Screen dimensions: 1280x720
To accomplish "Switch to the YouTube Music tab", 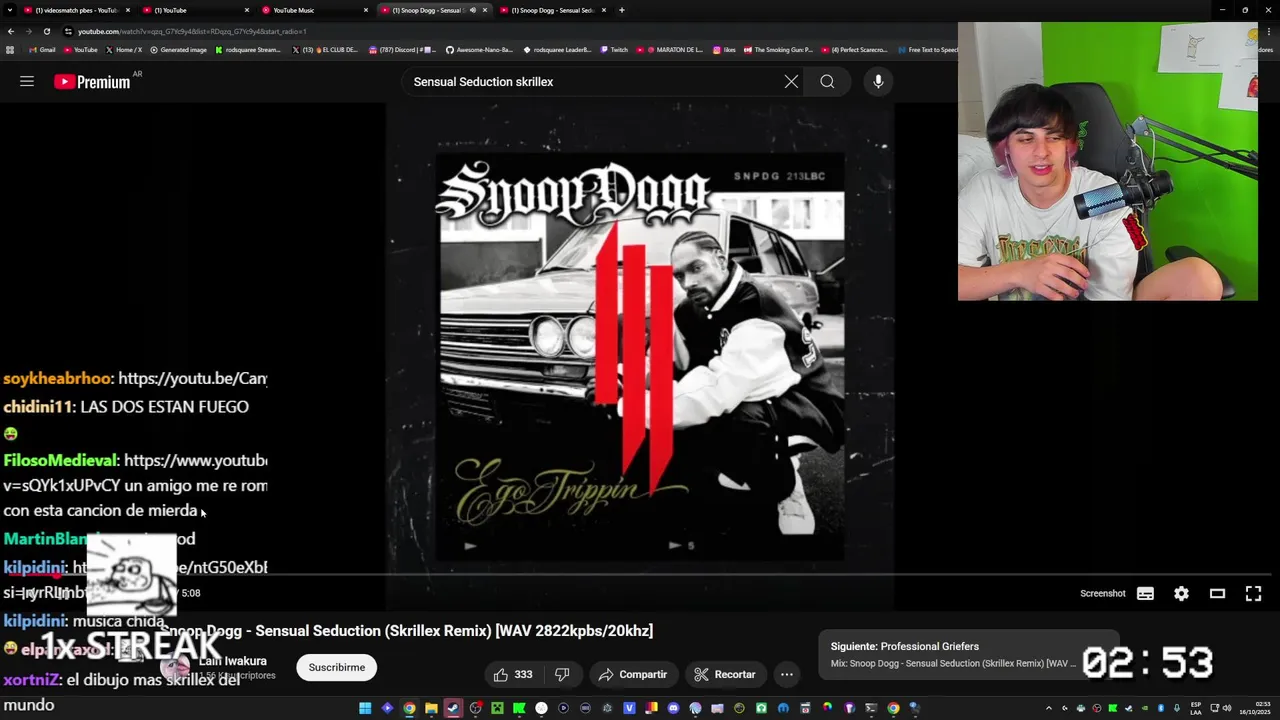I will tap(315, 10).
